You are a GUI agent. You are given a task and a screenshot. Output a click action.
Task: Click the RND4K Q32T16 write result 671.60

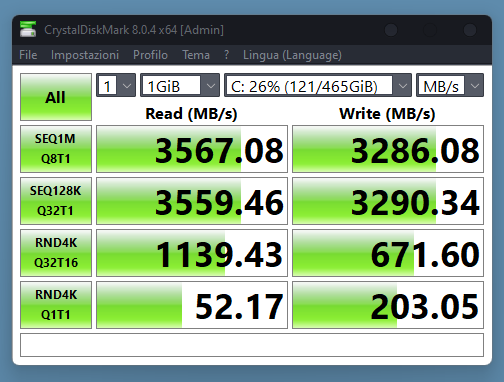388,253
